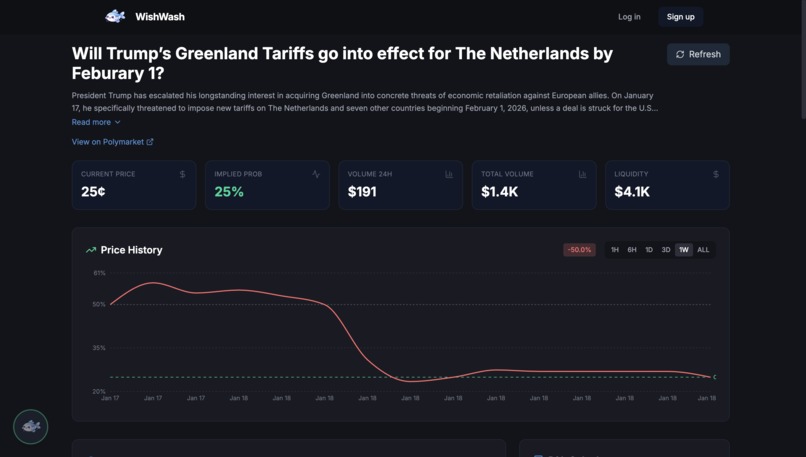Select the 1H time range
806x457 pixels.
(x=615, y=250)
